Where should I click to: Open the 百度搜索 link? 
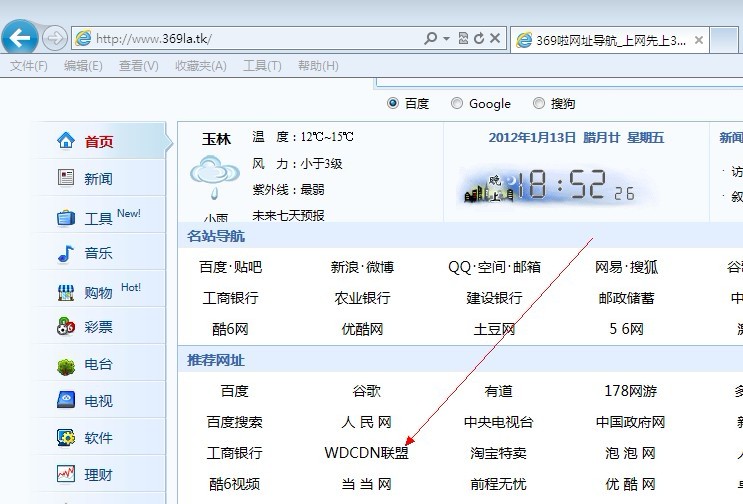(235, 422)
